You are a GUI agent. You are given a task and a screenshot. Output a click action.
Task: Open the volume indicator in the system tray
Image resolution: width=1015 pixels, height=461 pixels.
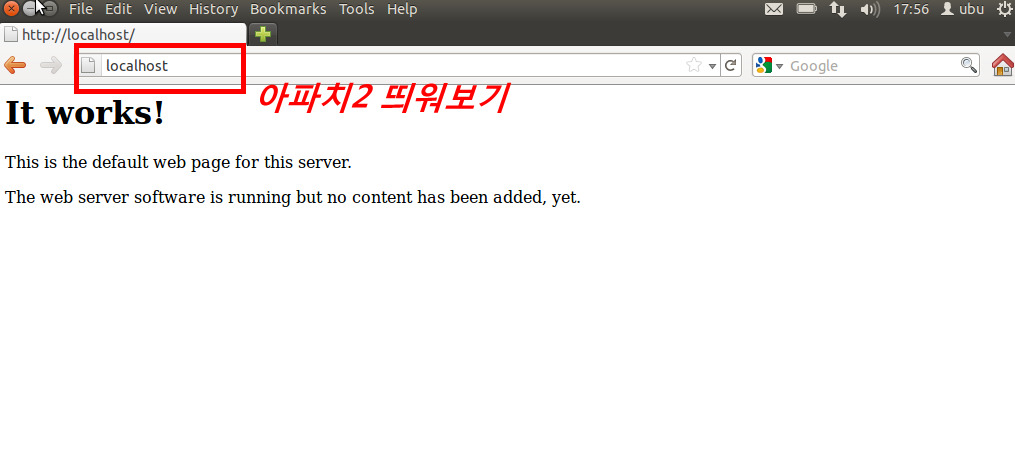pos(869,10)
